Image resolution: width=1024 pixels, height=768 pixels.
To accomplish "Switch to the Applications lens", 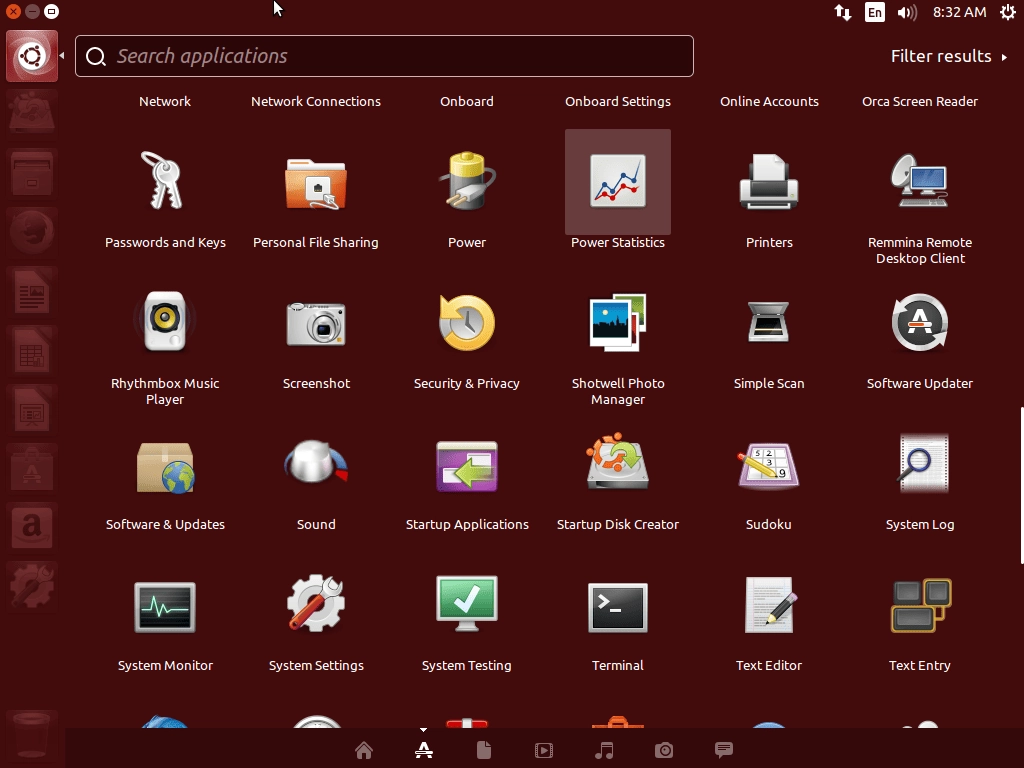I will click(424, 750).
